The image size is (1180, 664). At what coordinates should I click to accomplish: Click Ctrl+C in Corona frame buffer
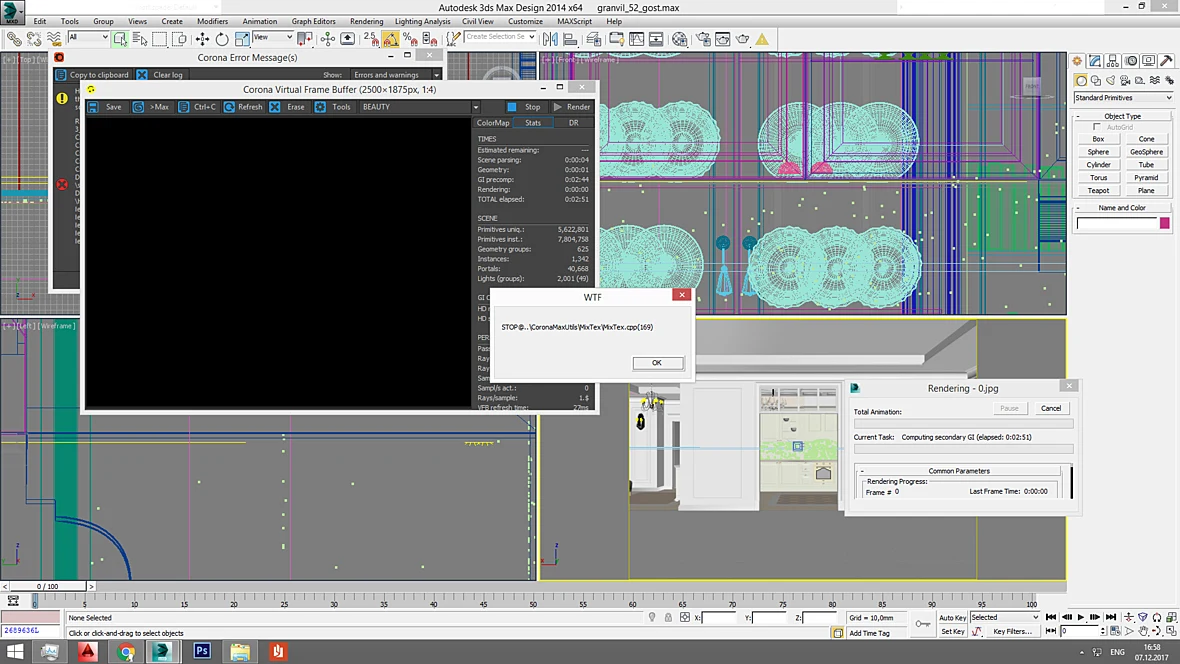click(x=197, y=107)
